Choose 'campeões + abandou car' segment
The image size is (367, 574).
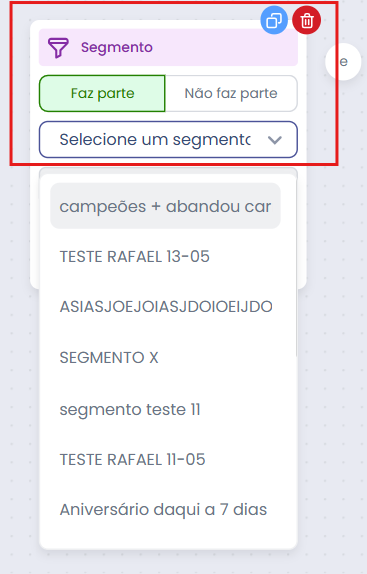[x=165, y=206]
